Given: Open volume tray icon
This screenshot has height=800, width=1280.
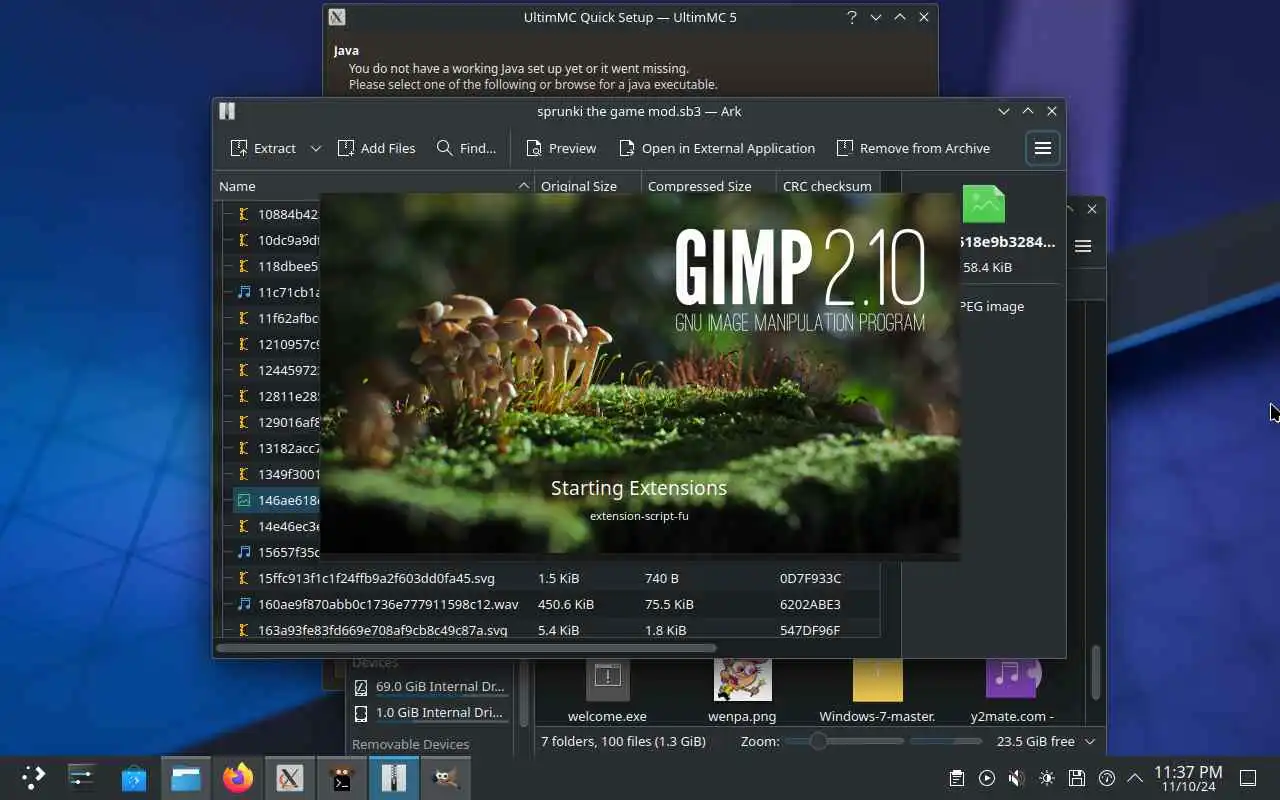Looking at the screenshot, I should [x=1017, y=778].
